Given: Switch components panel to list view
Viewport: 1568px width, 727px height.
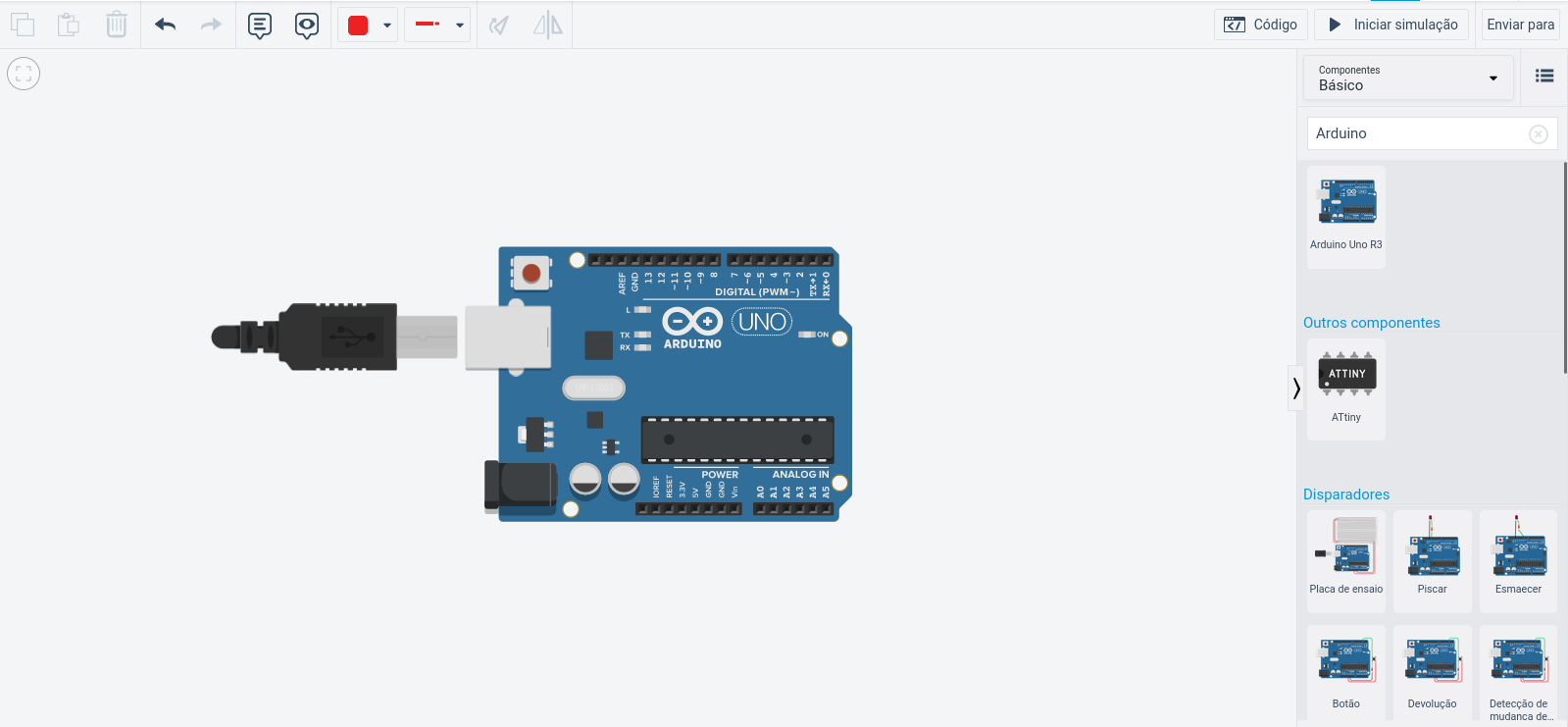Looking at the screenshot, I should point(1544,76).
